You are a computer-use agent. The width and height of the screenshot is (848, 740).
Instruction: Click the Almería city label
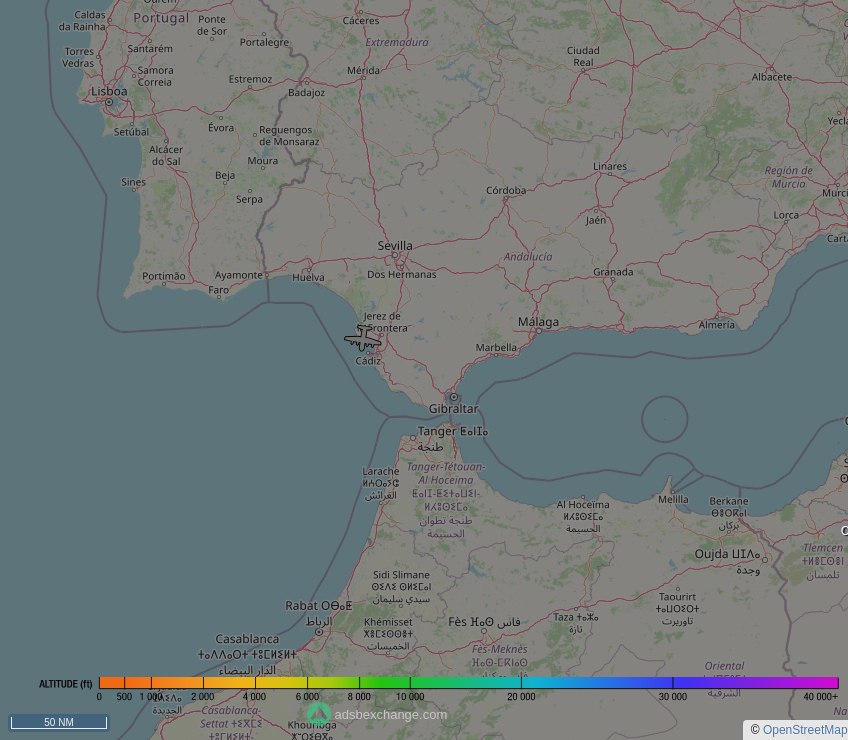click(717, 325)
